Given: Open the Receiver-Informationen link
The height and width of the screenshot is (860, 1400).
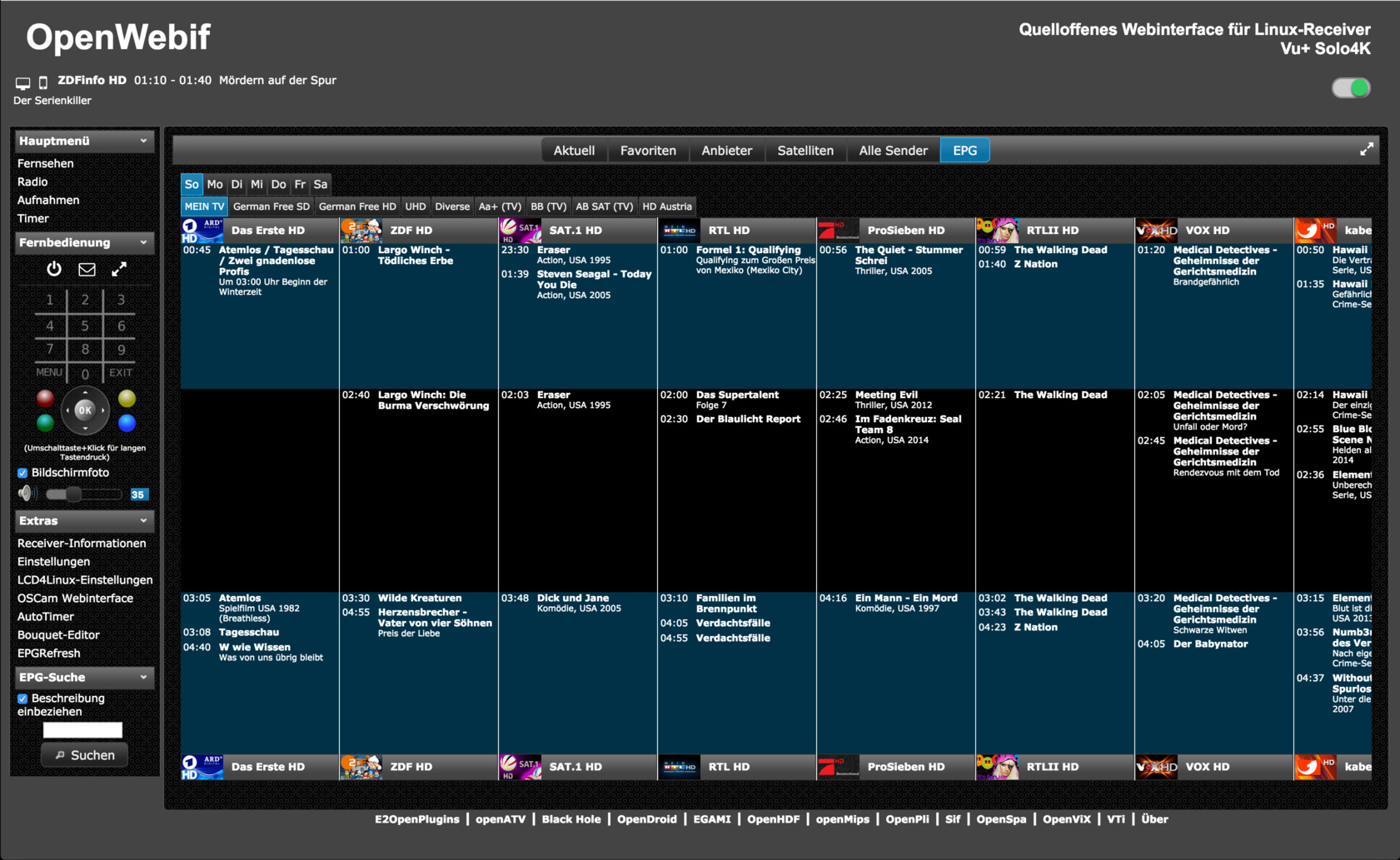Looking at the screenshot, I should [82, 544].
